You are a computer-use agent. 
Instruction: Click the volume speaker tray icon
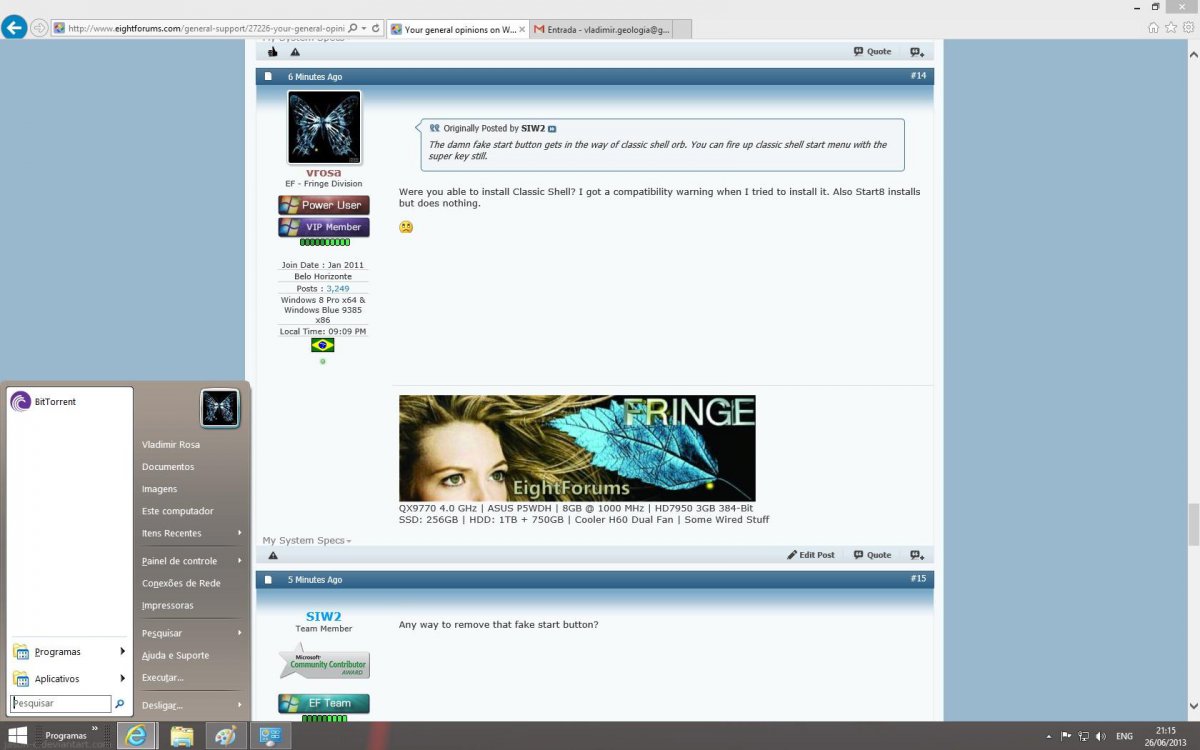pyautogui.click(x=1101, y=736)
